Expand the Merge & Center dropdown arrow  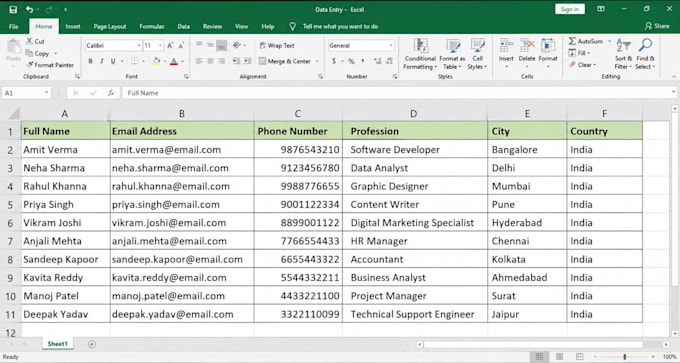point(317,61)
